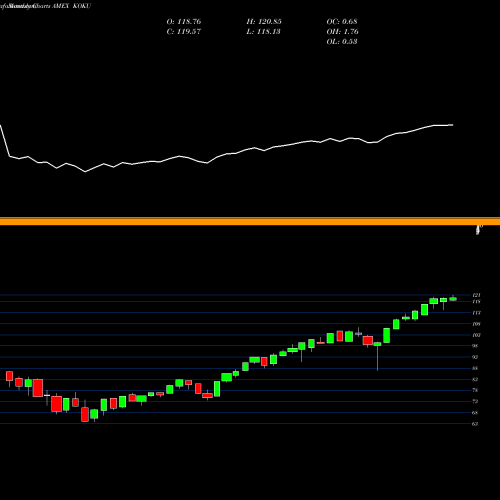
Task: Click the '68' price axis label
Action: (475, 413)
